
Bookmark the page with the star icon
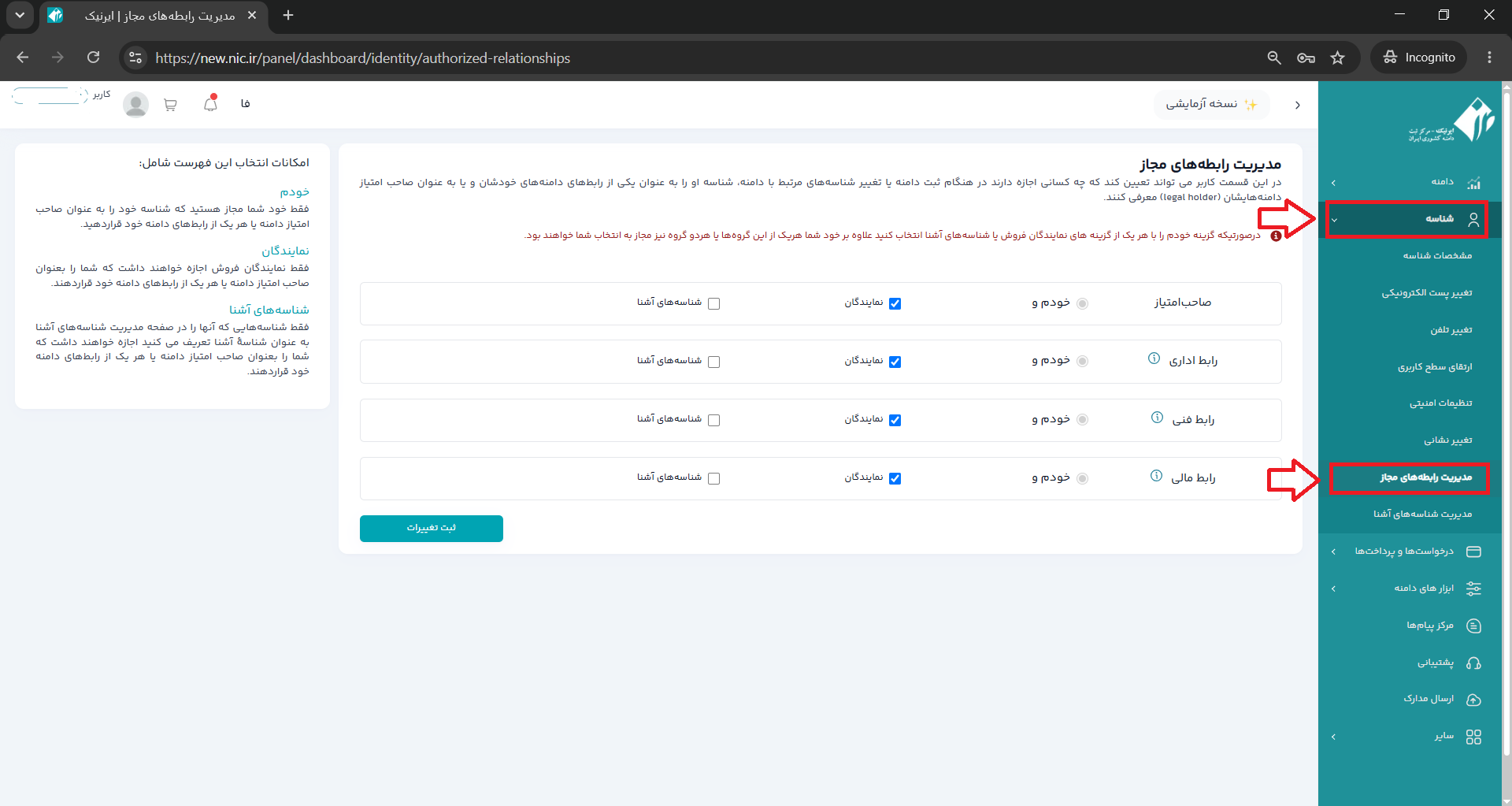pyautogui.click(x=1337, y=58)
